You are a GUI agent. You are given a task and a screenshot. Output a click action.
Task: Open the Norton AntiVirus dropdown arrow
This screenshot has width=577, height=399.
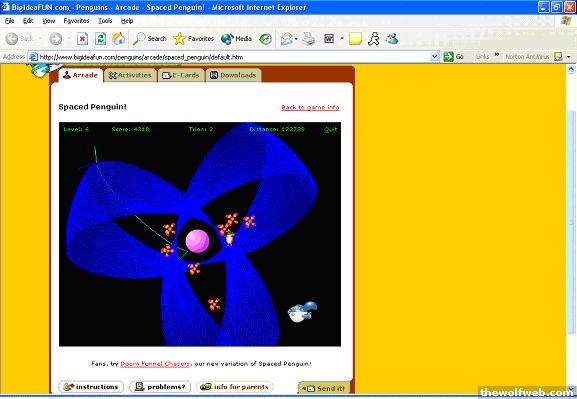569,57
